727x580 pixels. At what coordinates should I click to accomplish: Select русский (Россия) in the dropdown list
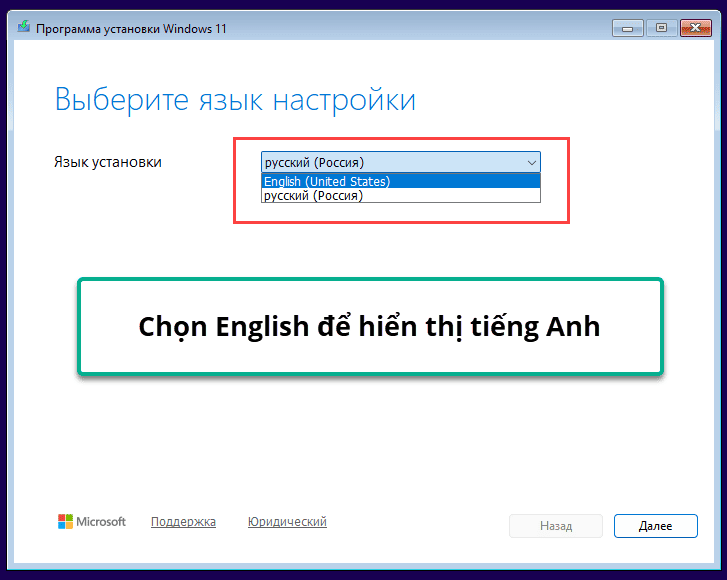(x=401, y=195)
